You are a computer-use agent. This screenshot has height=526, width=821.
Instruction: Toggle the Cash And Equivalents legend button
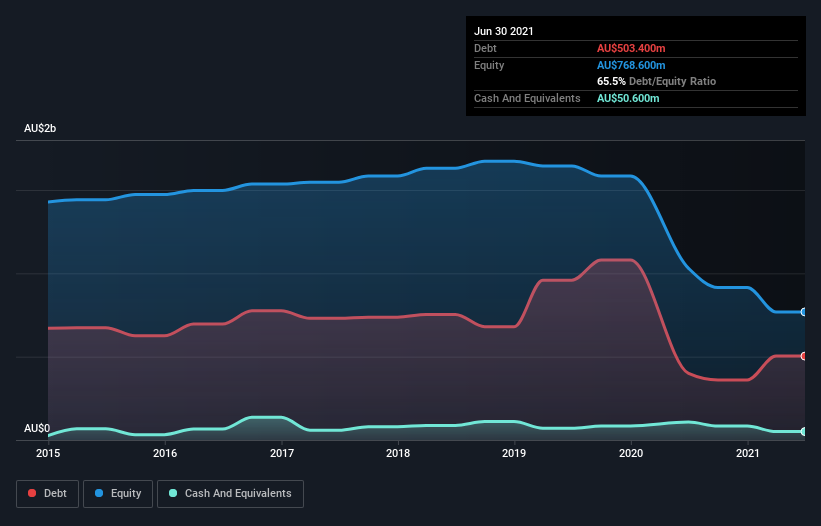[x=230, y=494]
